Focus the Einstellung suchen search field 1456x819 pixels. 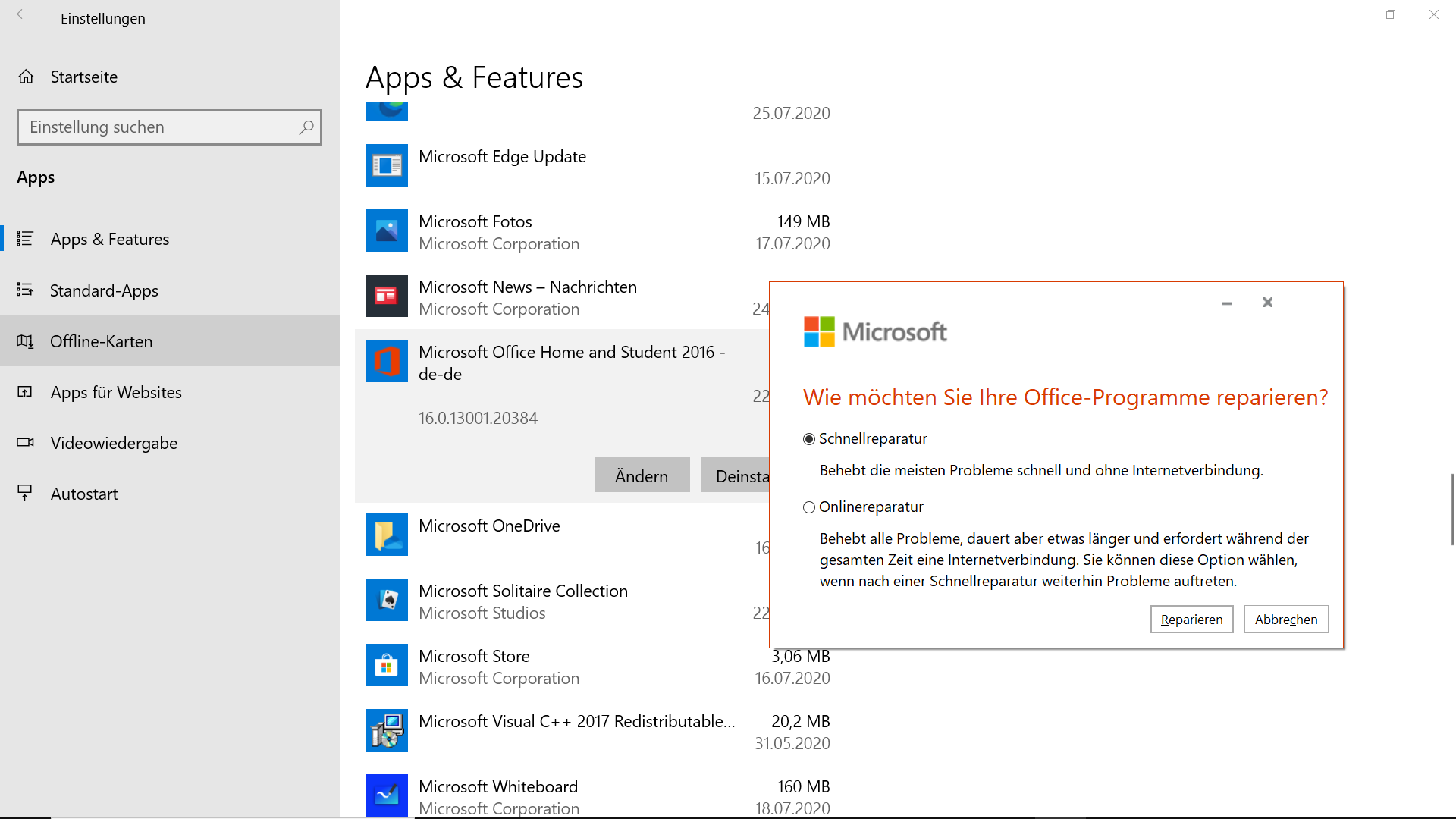click(169, 127)
